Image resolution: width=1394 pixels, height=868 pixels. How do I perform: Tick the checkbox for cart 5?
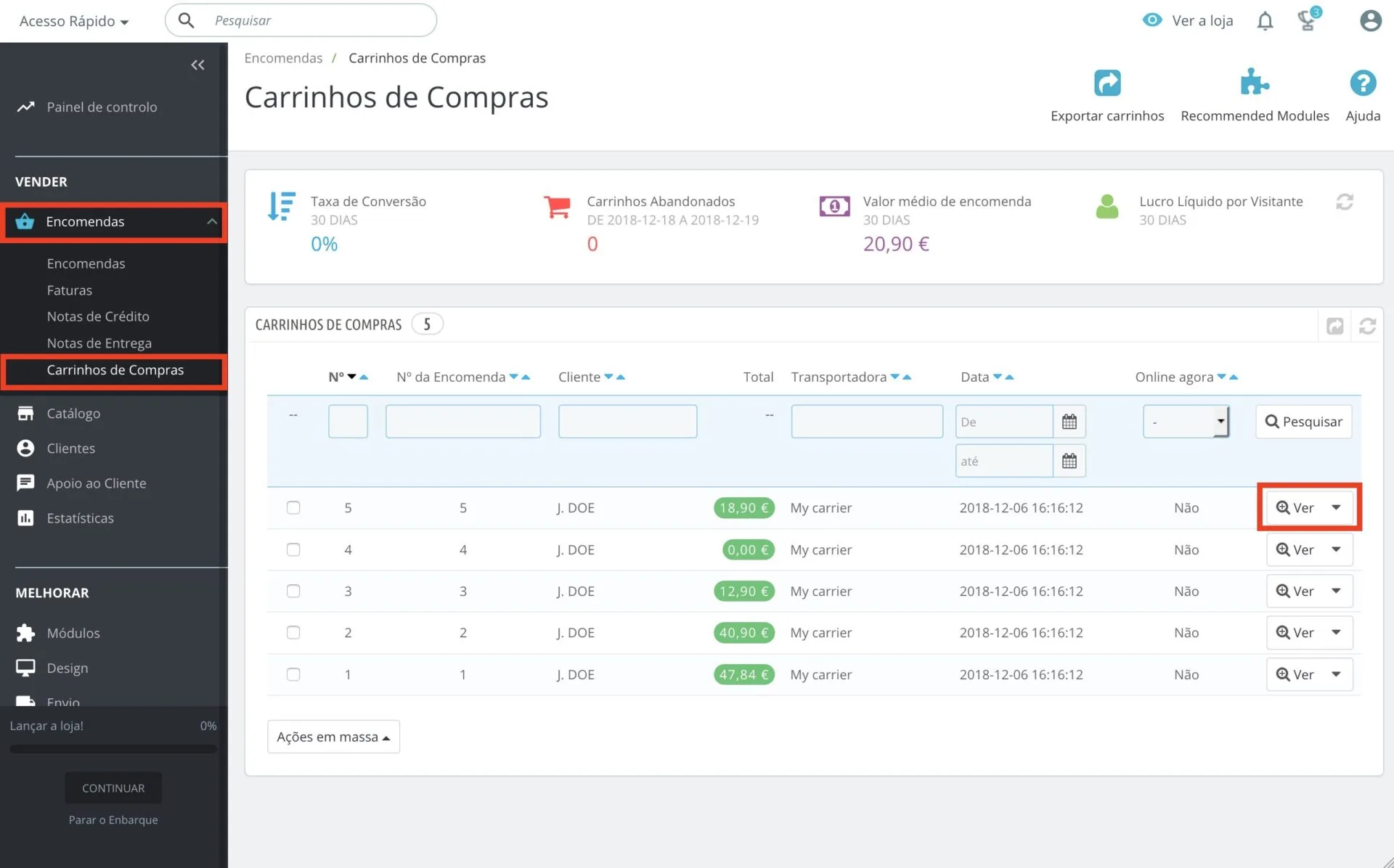click(293, 508)
